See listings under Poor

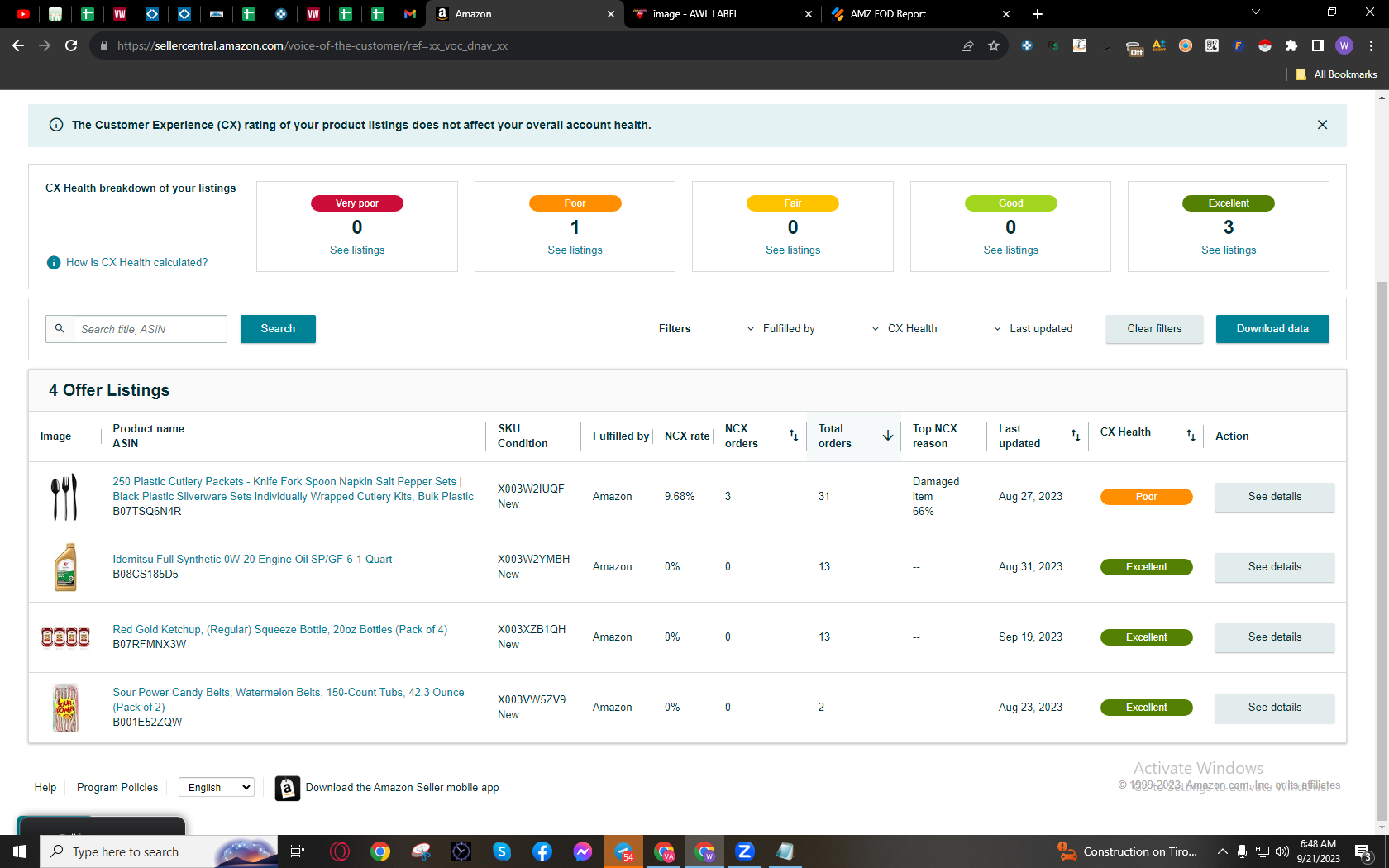575,250
